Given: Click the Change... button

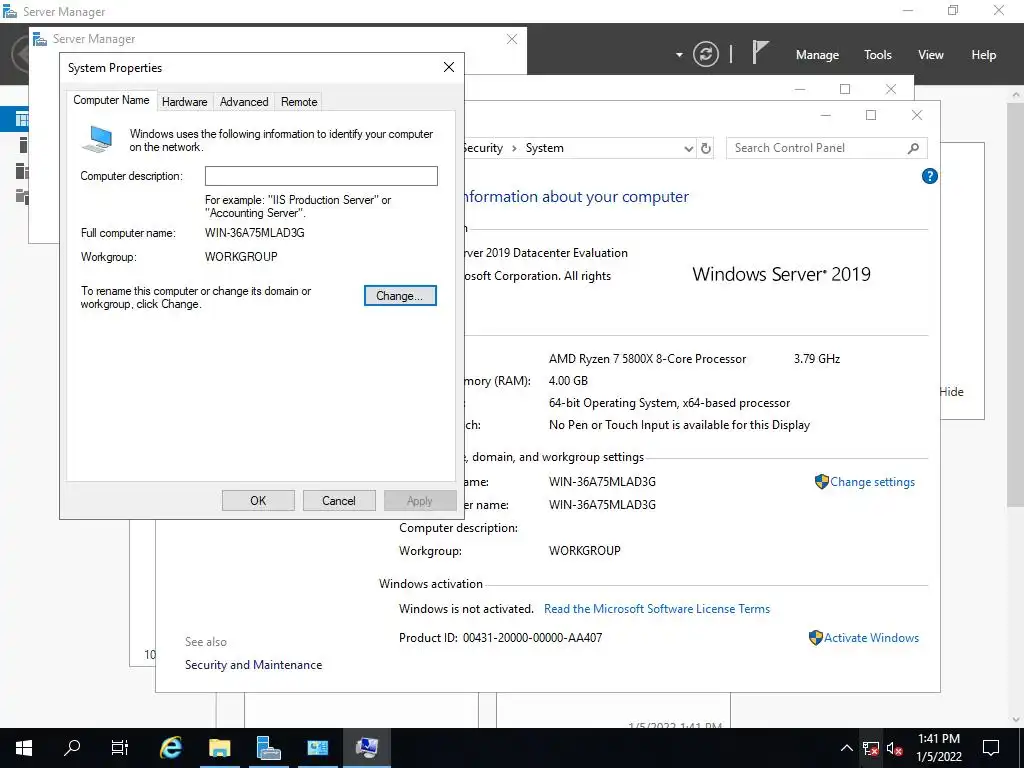Looking at the screenshot, I should pyautogui.click(x=400, y=296).
